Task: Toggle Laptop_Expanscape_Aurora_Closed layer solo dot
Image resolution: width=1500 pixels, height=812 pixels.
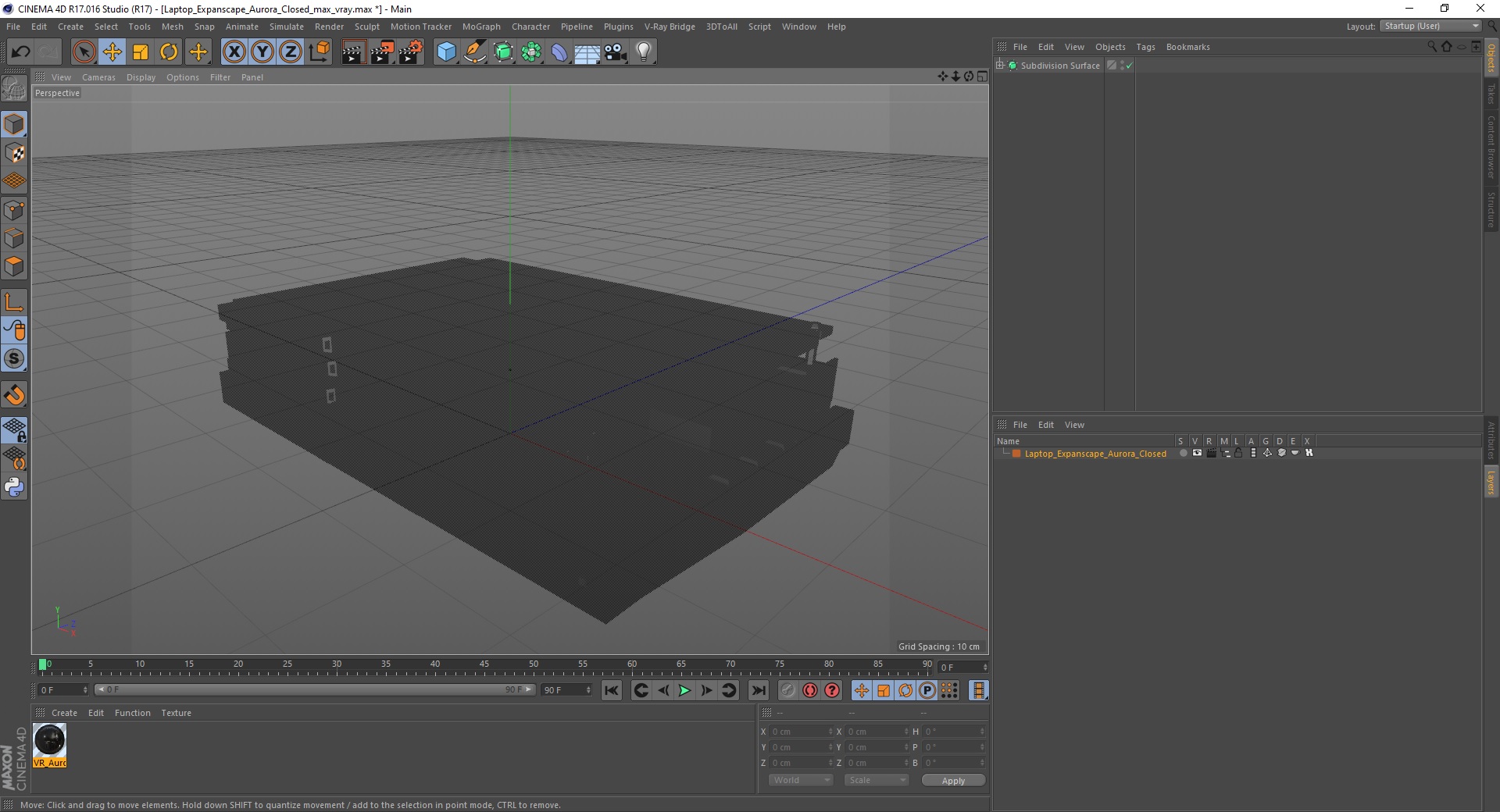Action: (1183, 453)
